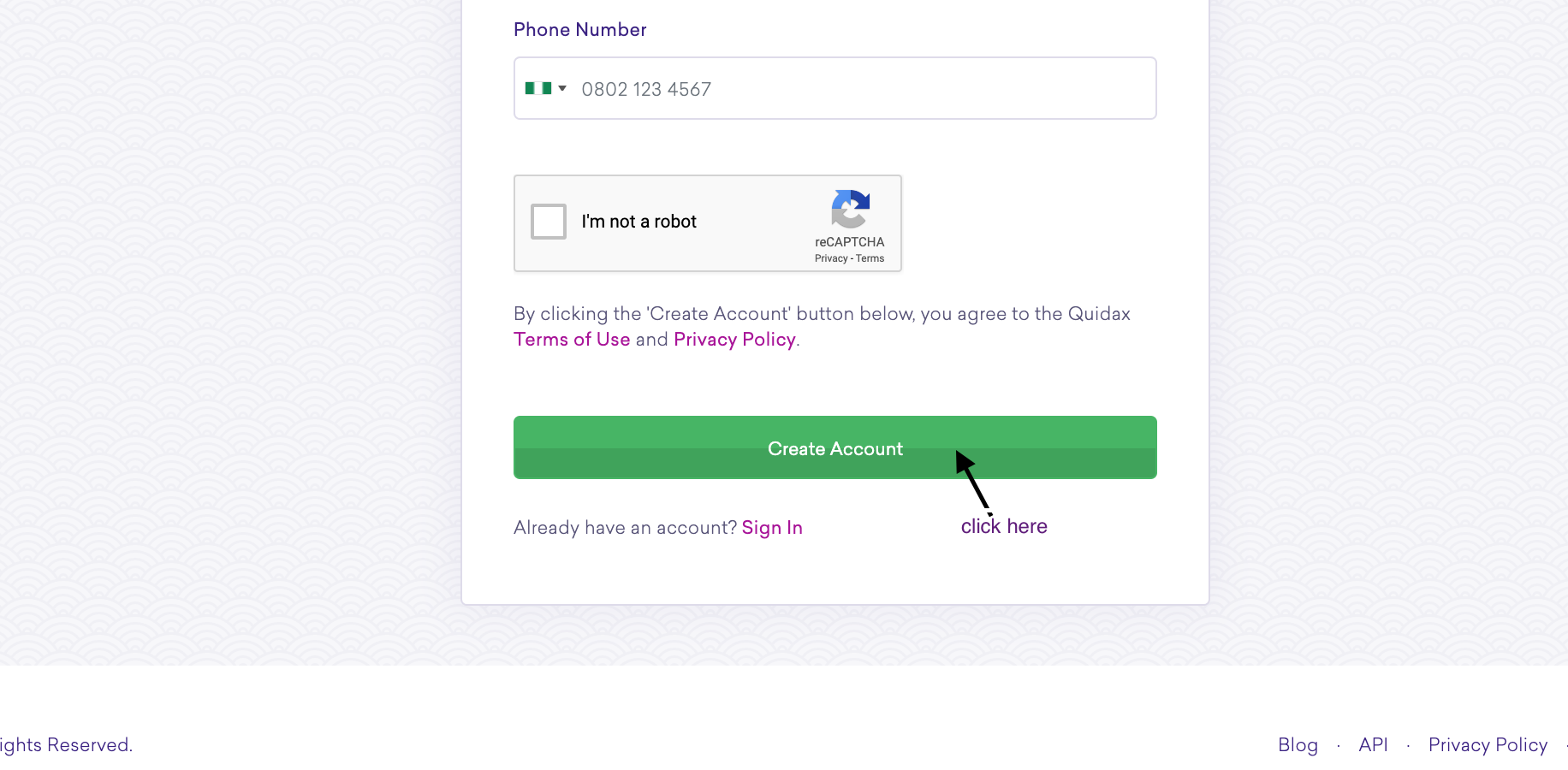Click the reCAPTCHA brand text
Viewport: 1568px width, 770px height.
(x=850, y=242)
